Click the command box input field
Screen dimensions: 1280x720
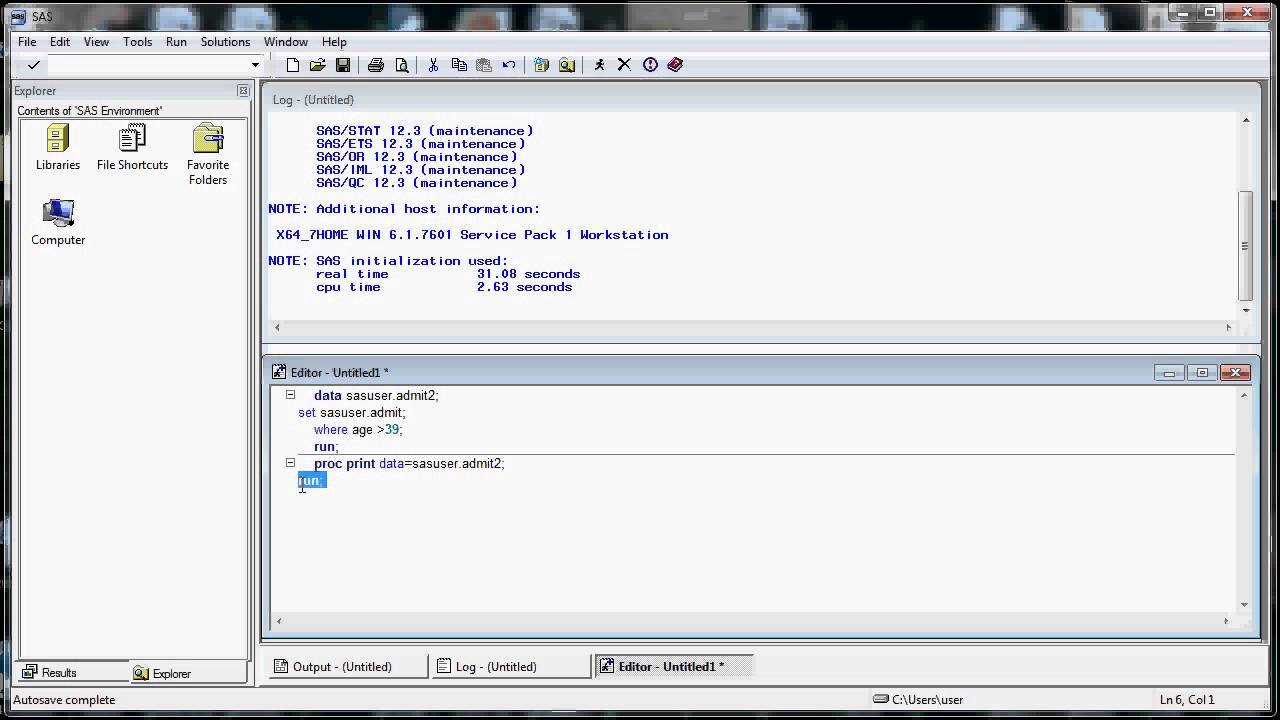pyautogui.click(x=147, y=65)
